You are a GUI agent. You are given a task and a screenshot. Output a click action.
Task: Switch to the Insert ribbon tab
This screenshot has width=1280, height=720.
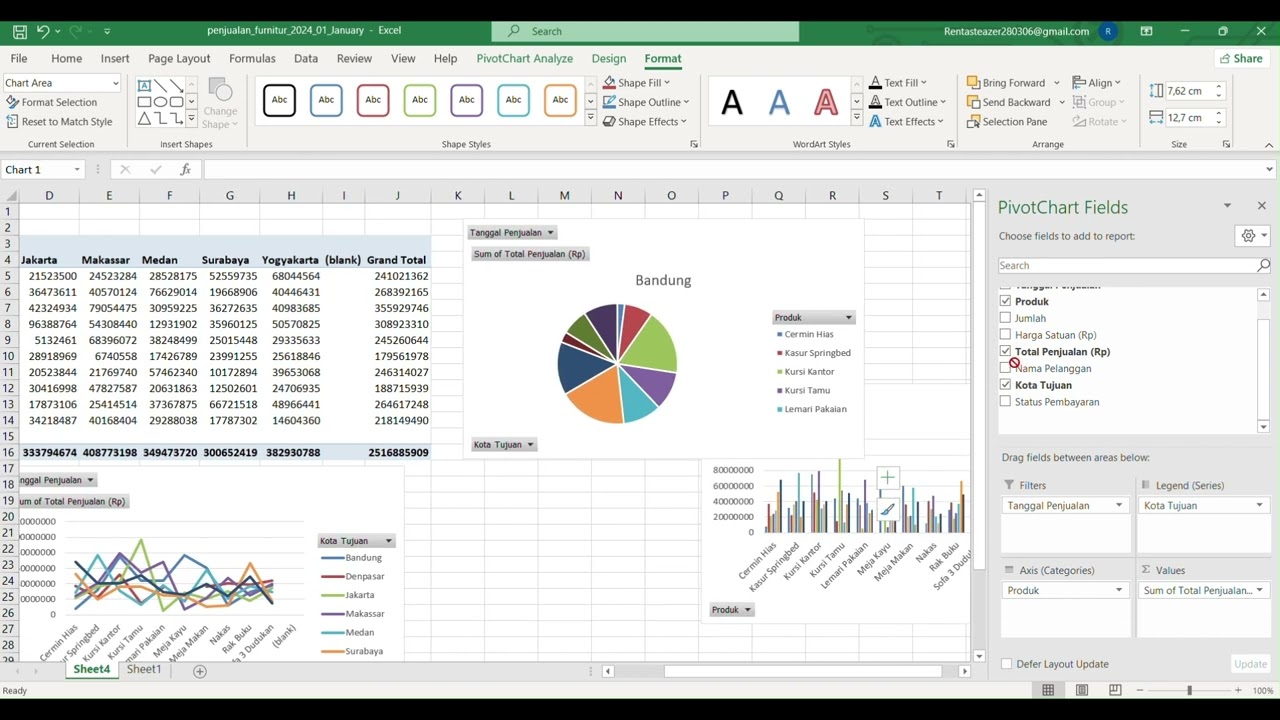(115, 59)
